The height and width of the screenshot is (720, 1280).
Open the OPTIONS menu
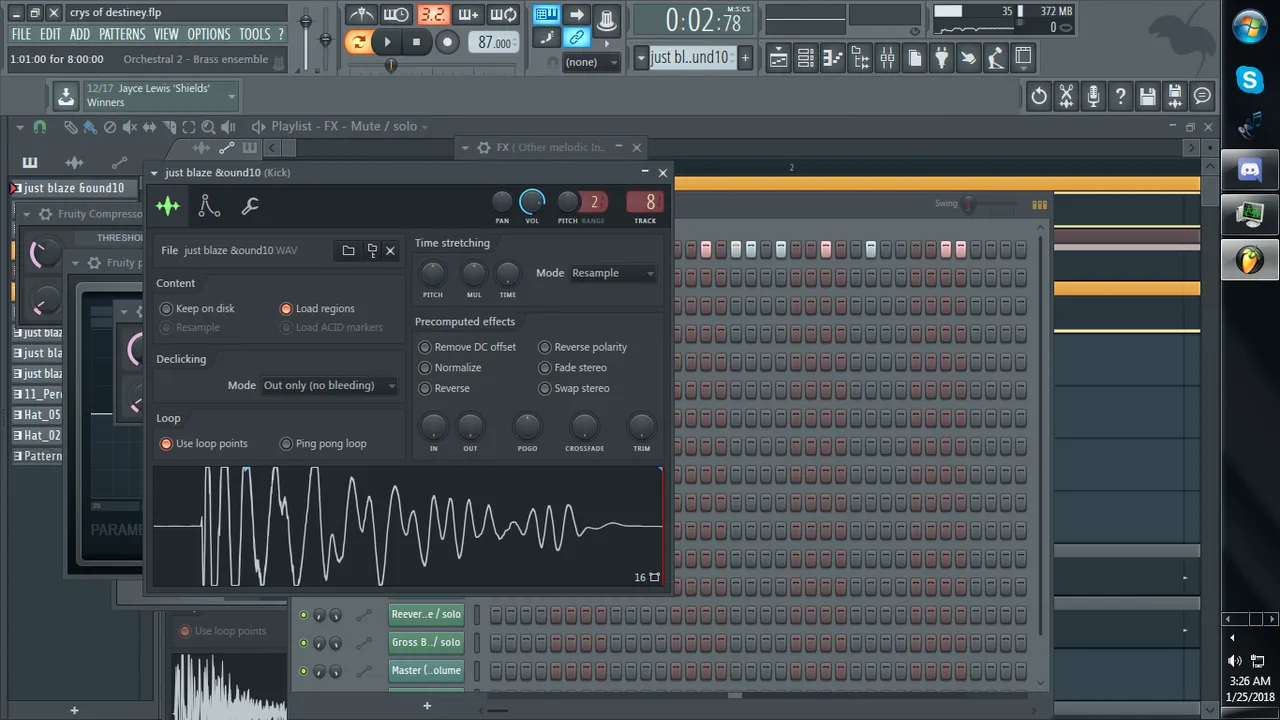click(x=209, y=34)
